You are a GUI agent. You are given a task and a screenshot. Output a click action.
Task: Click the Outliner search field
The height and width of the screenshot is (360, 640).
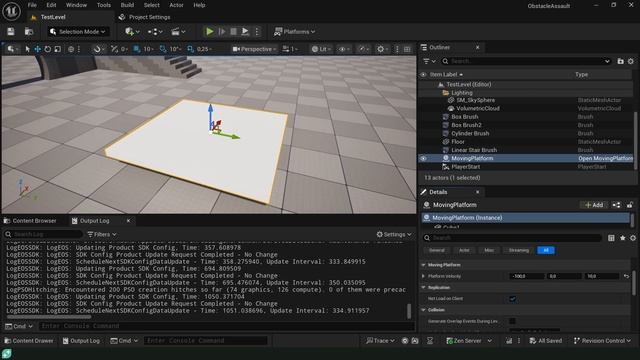click(x=527, y=61)
